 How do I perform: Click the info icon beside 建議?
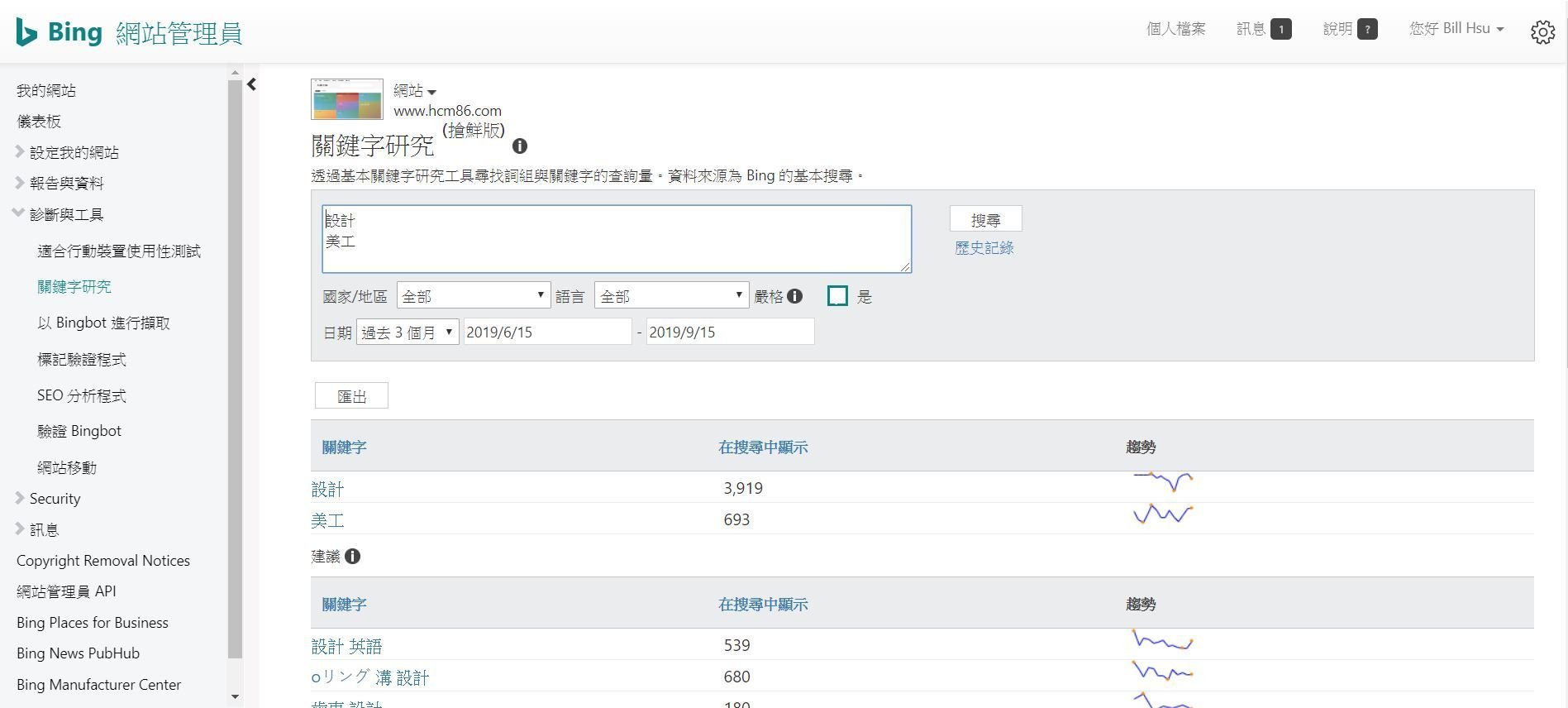[353, 557]
